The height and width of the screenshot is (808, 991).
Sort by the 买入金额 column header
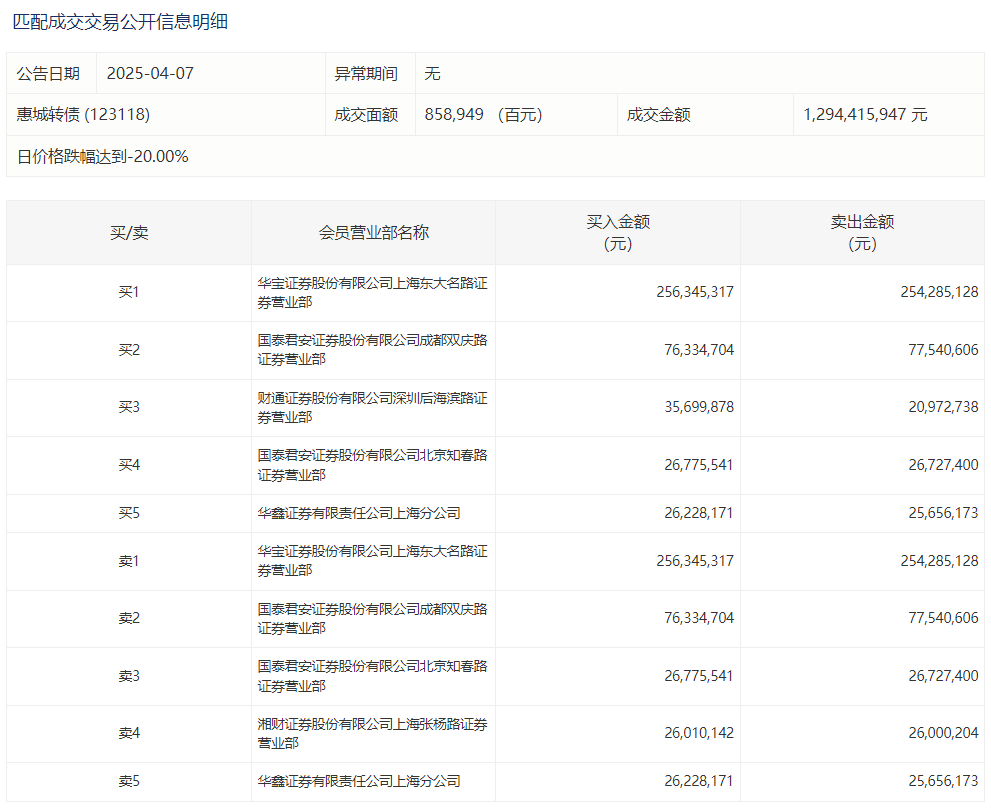[x=617, y=232]
